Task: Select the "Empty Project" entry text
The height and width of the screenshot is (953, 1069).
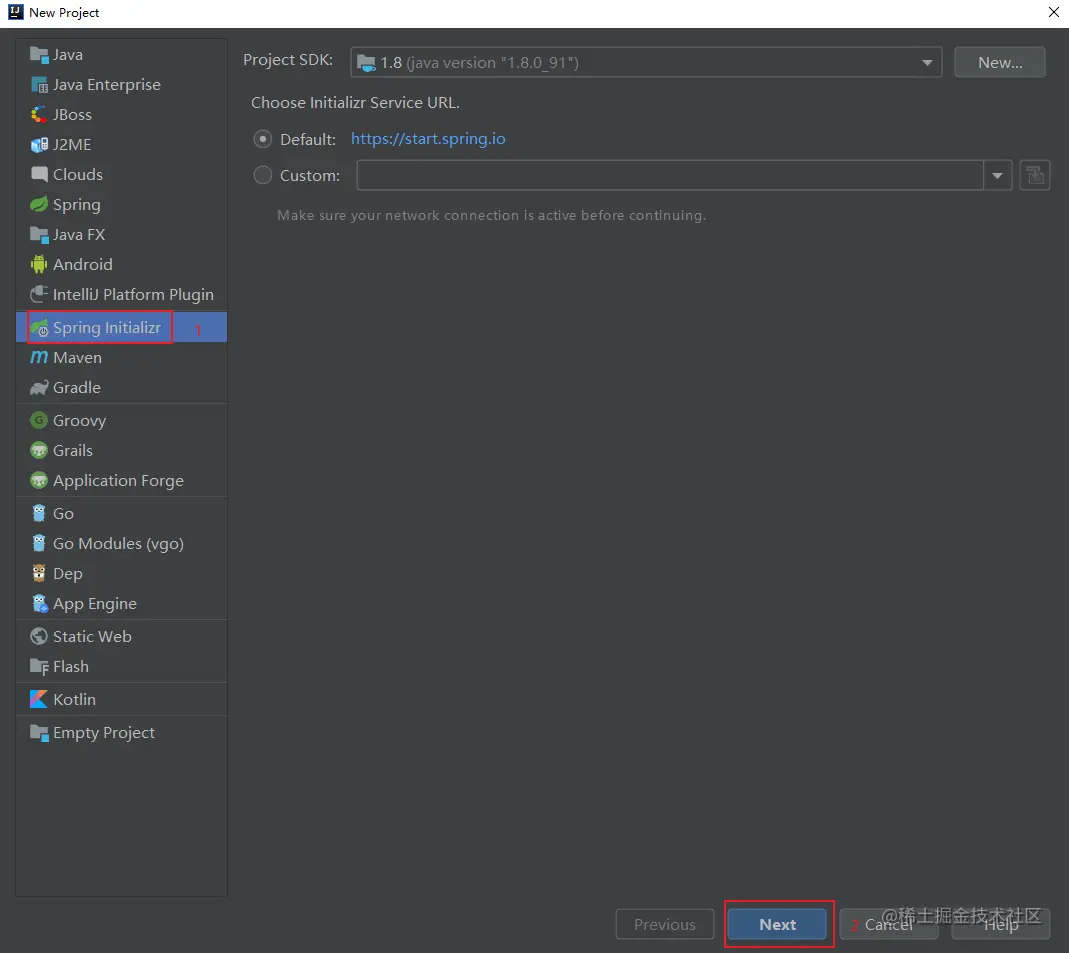Action: tap(104, 733)
